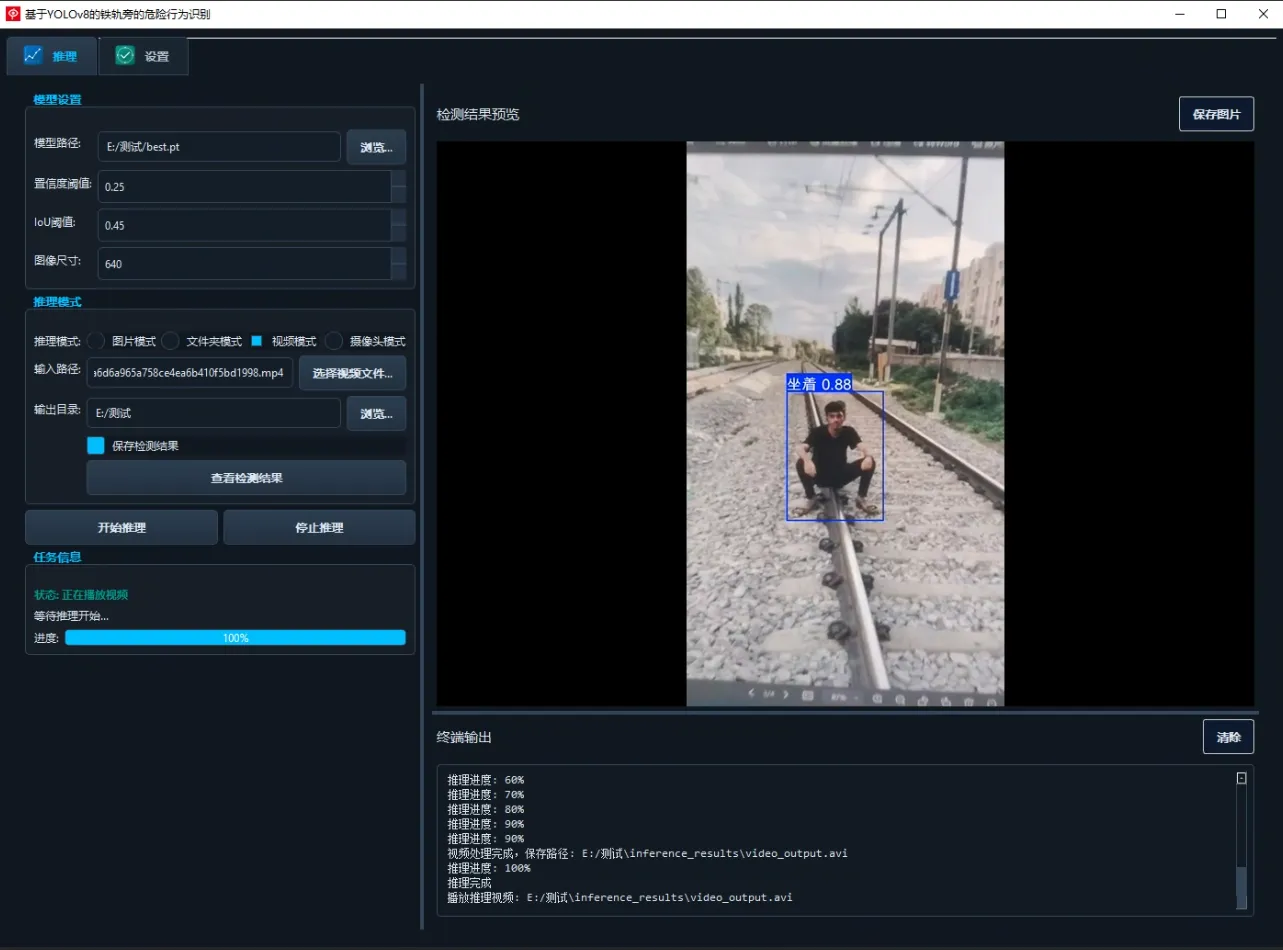
Task: Click 选择视频文件 button
Action: (x=352, y=373)
